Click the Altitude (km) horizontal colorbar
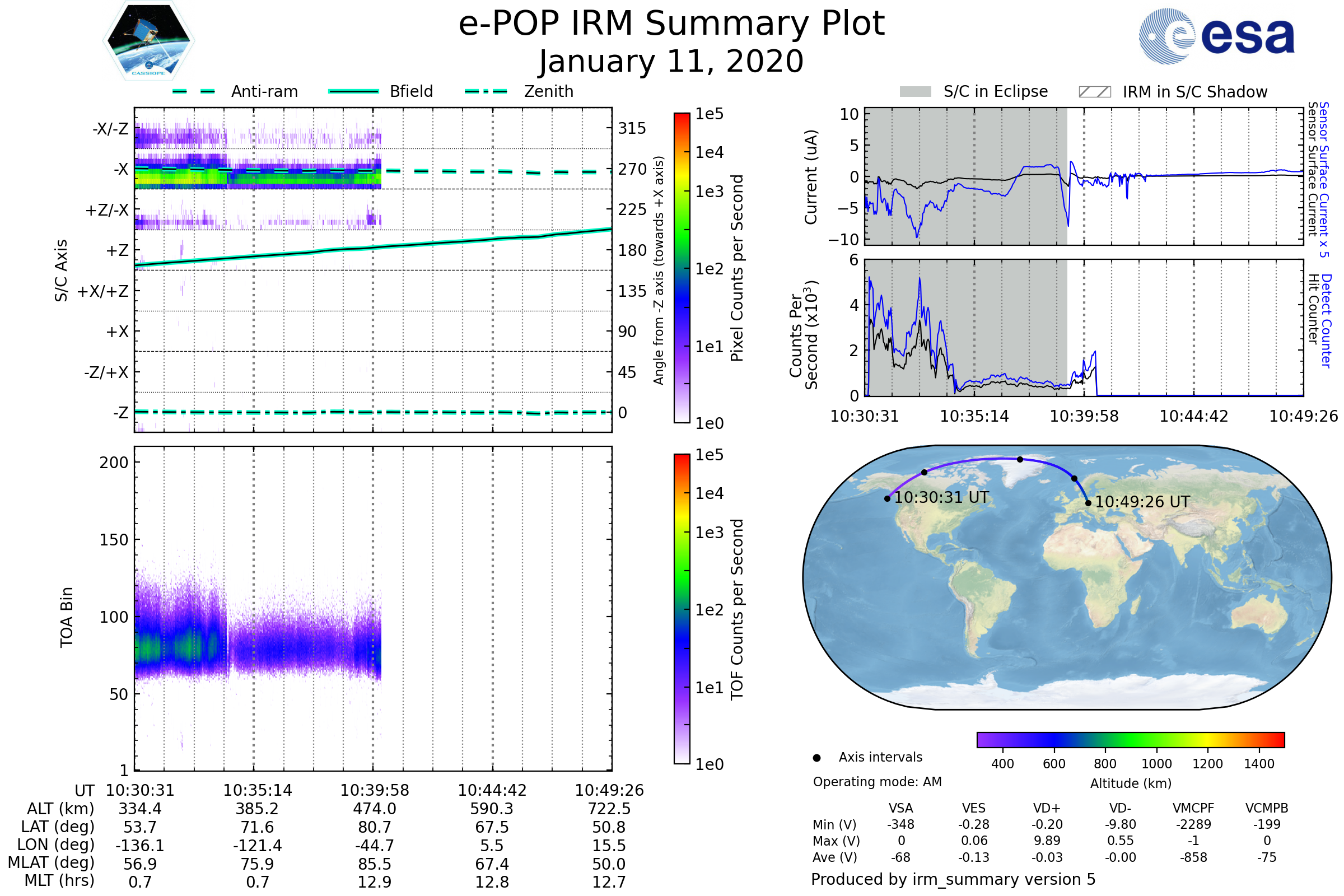The height and width of the screenshot is (896, 1344). click(x=1131, y=740)
